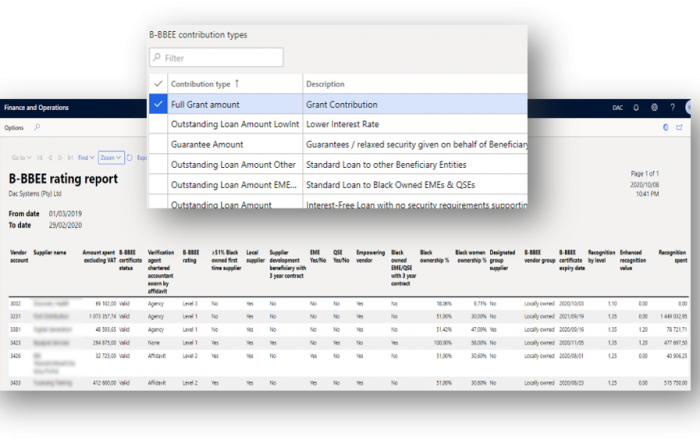Viewport: 700px width, 441px height.
Task: Click the Description column header
Action: pyautogui.click(x=325, y=84)
